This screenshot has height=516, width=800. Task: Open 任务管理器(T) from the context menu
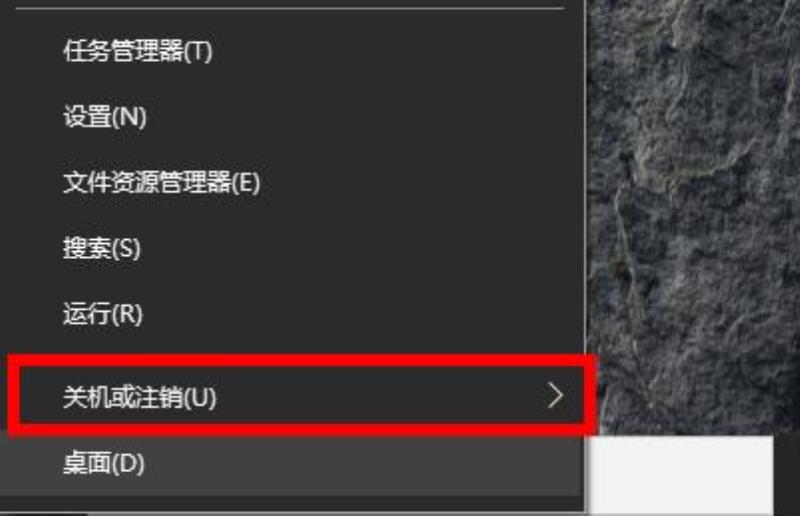coord(292,51)
